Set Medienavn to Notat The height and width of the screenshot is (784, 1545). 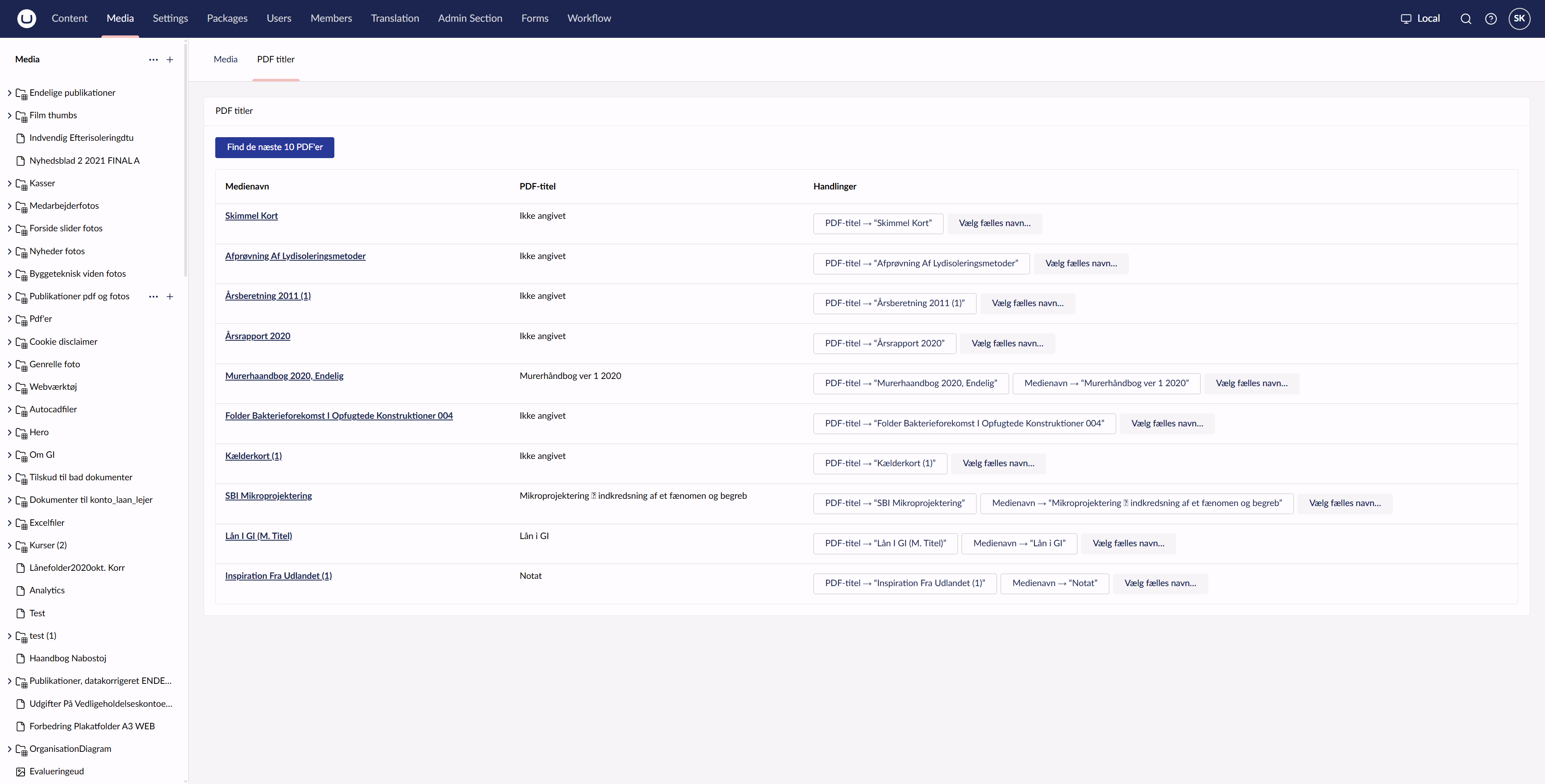point(1055,584)
